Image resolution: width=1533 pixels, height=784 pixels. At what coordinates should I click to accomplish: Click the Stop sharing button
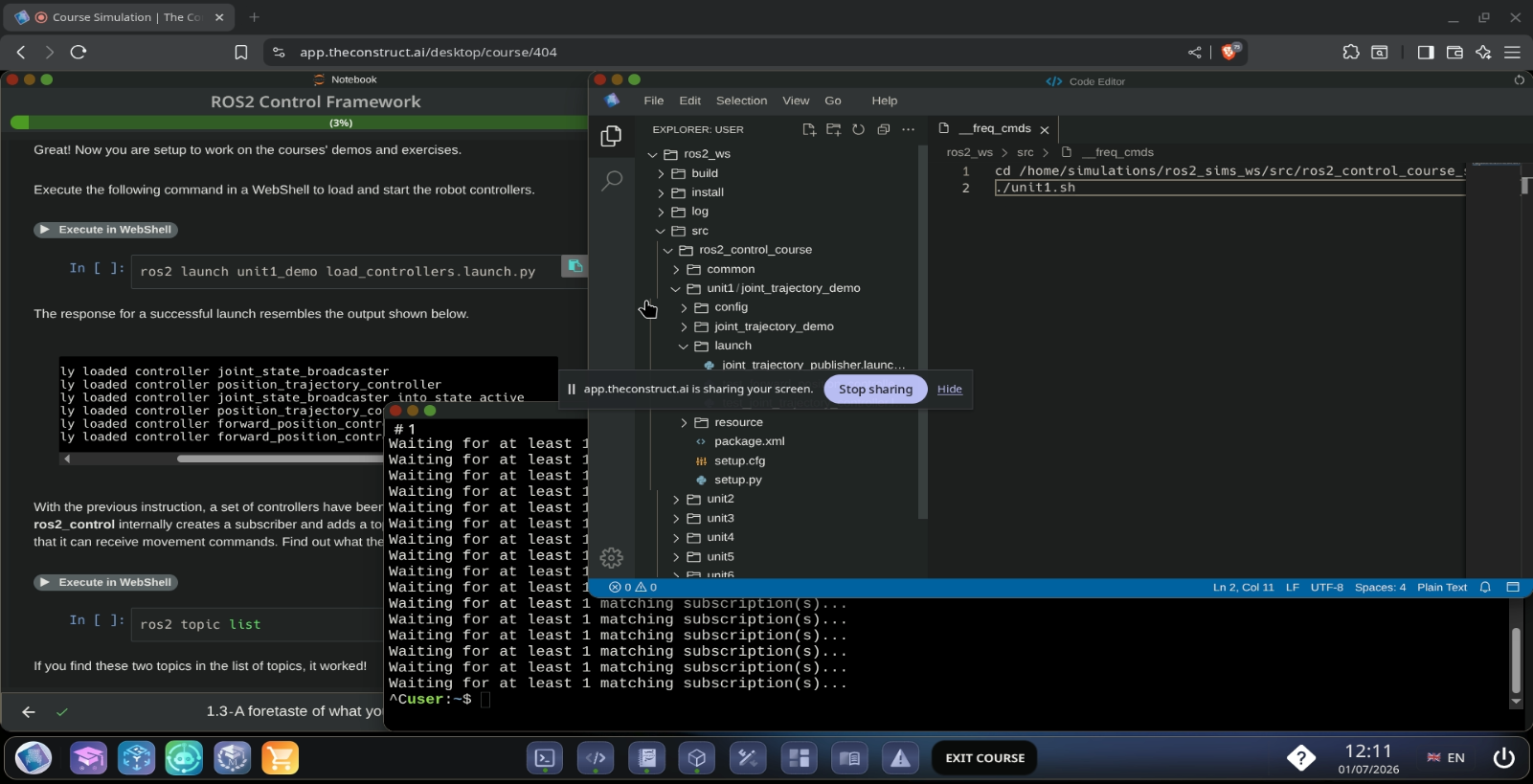874,390
